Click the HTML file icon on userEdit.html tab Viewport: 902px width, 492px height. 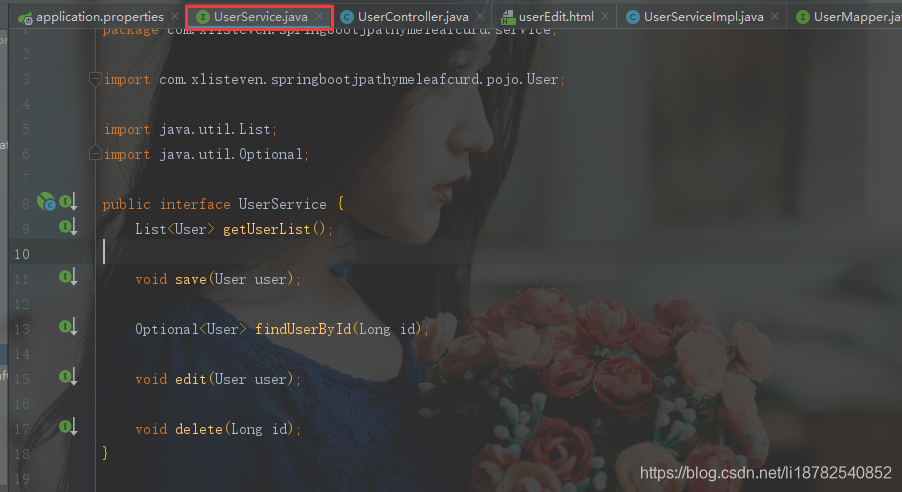point(508,17)
